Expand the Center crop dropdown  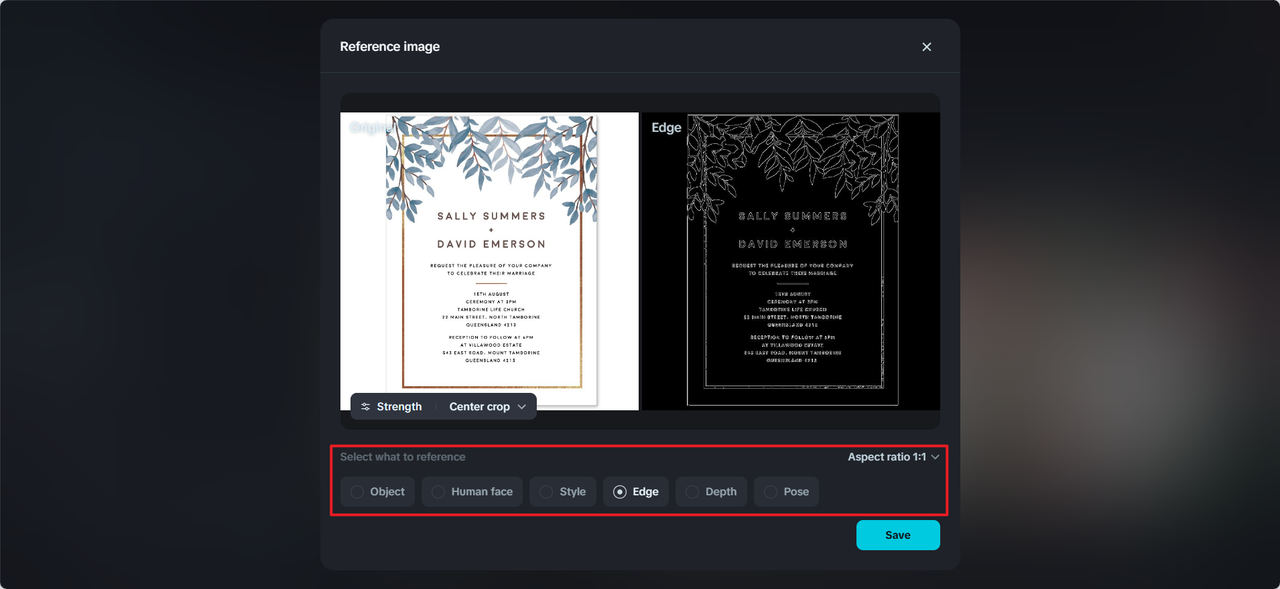[487, 407]
